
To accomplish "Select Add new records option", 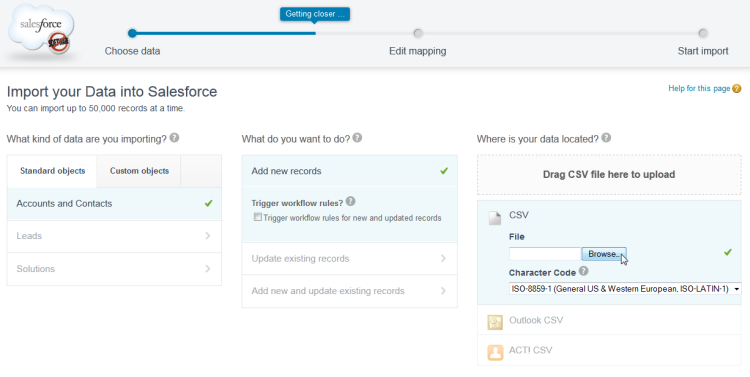I will (x=350, y=171).
